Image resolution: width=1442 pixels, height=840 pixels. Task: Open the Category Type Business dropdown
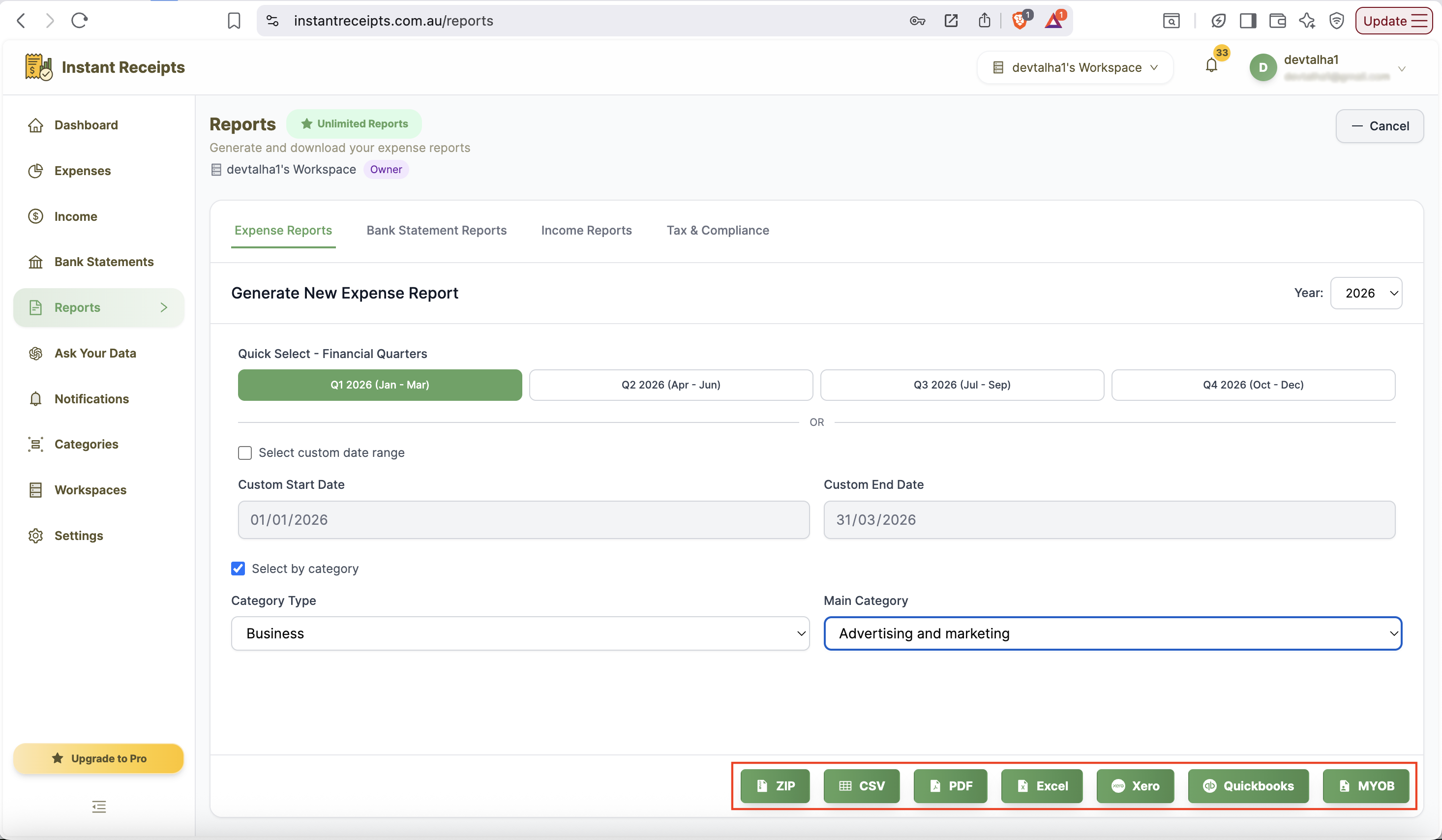(520, 633)
